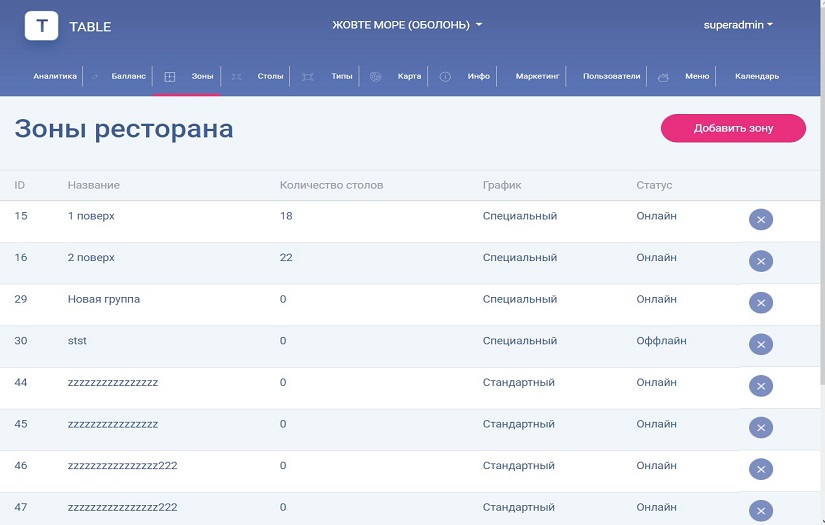Remove zone with ID 47
The width and height of the screenshot is (825, 525).
coord(761,511)
